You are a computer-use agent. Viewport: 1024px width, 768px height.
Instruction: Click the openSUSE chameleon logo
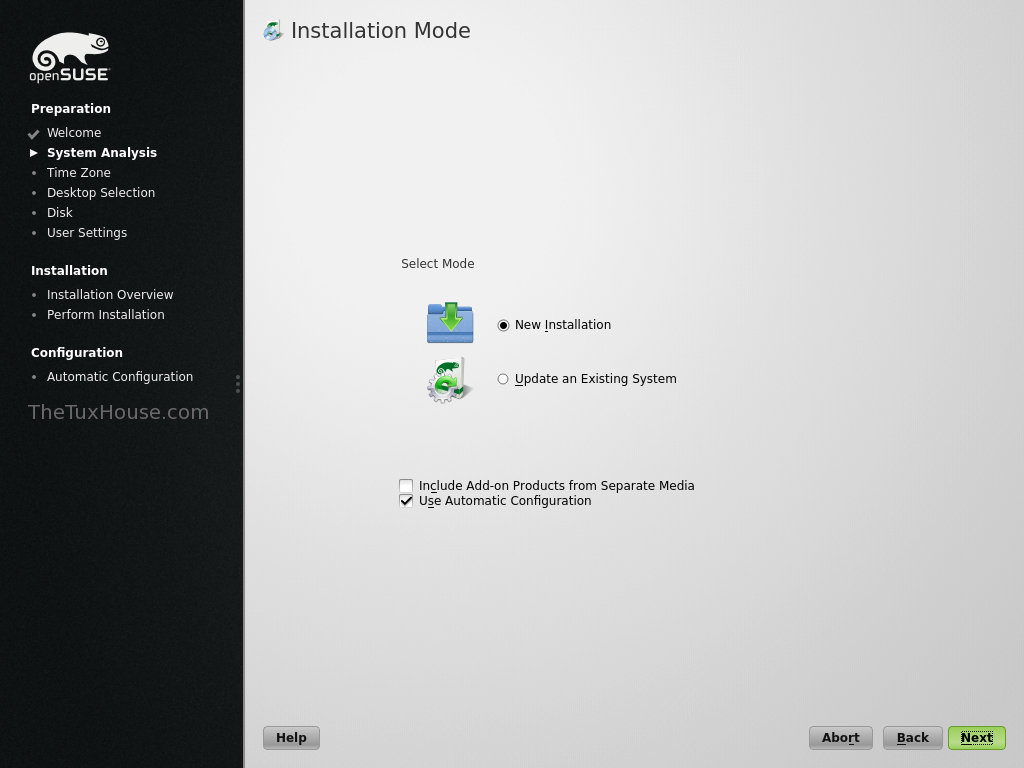click(70, 57)
